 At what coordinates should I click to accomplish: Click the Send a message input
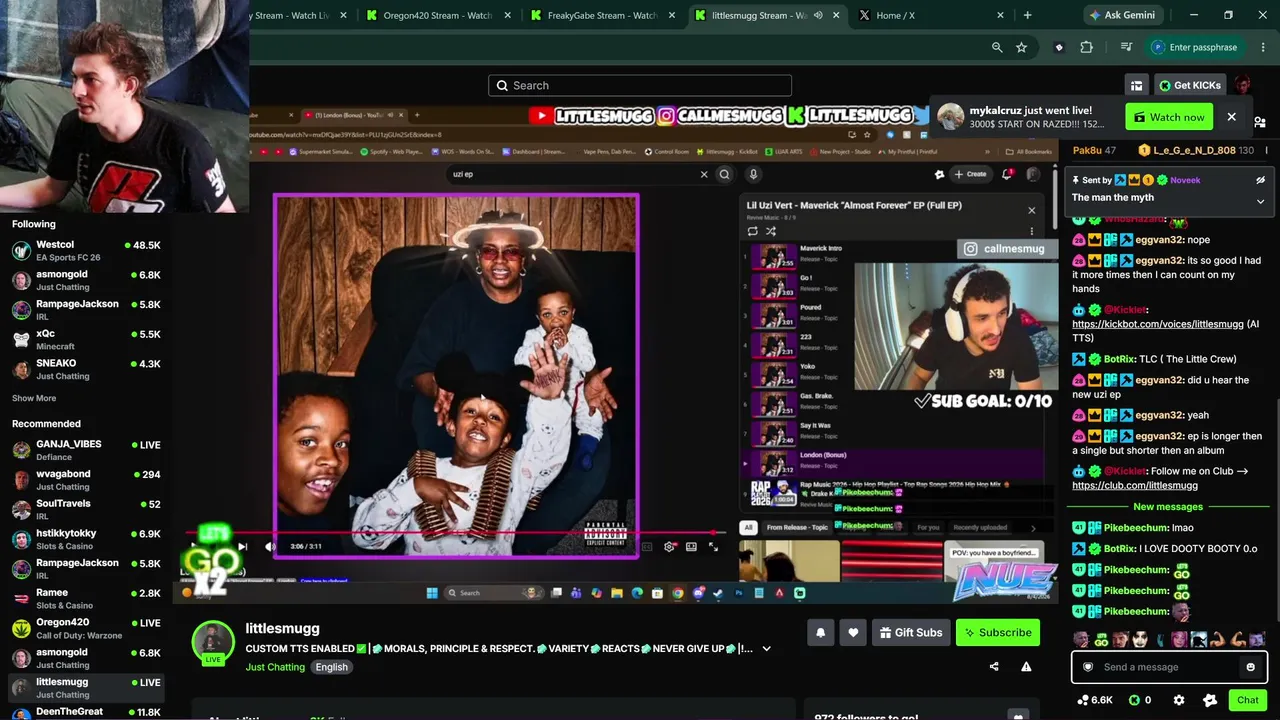(x=1168, y=667)
